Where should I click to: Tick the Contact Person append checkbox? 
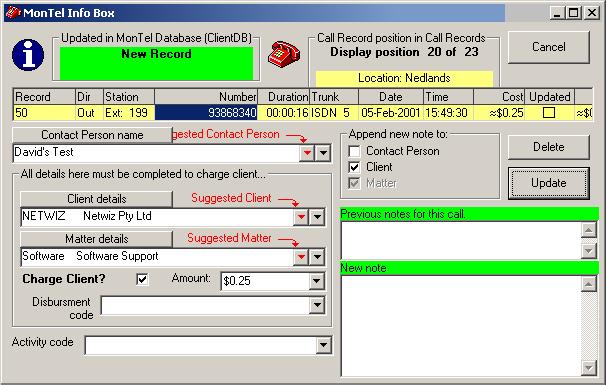354,151
